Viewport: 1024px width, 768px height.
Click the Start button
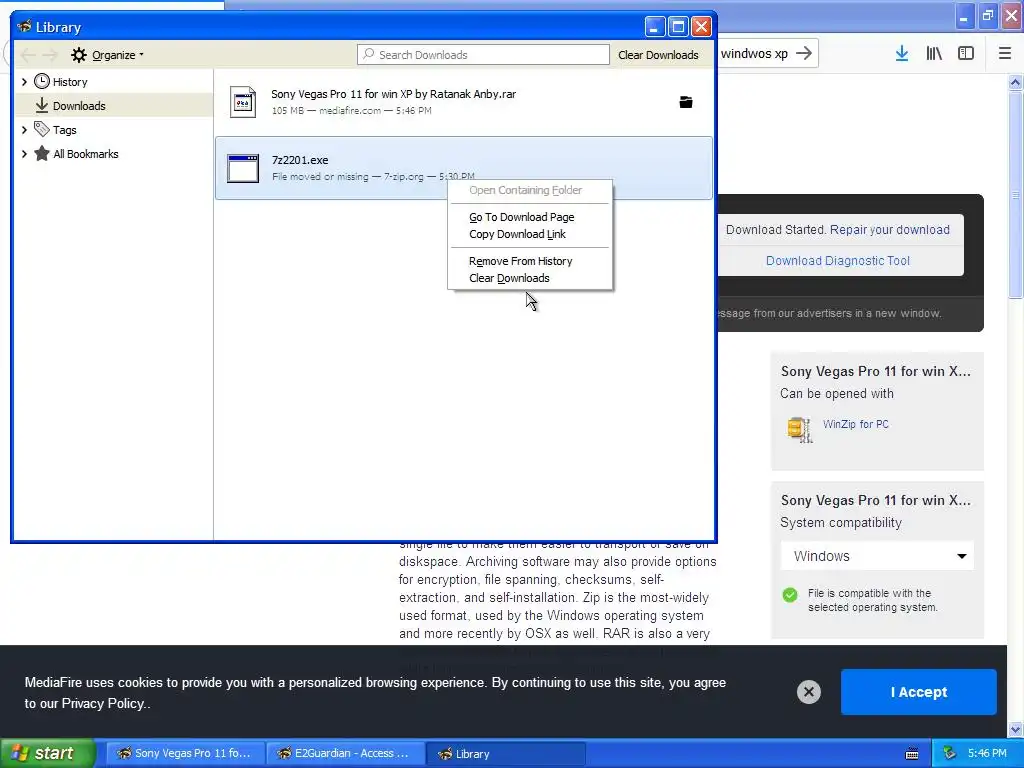pyautogui.click(x=47, y=754)
